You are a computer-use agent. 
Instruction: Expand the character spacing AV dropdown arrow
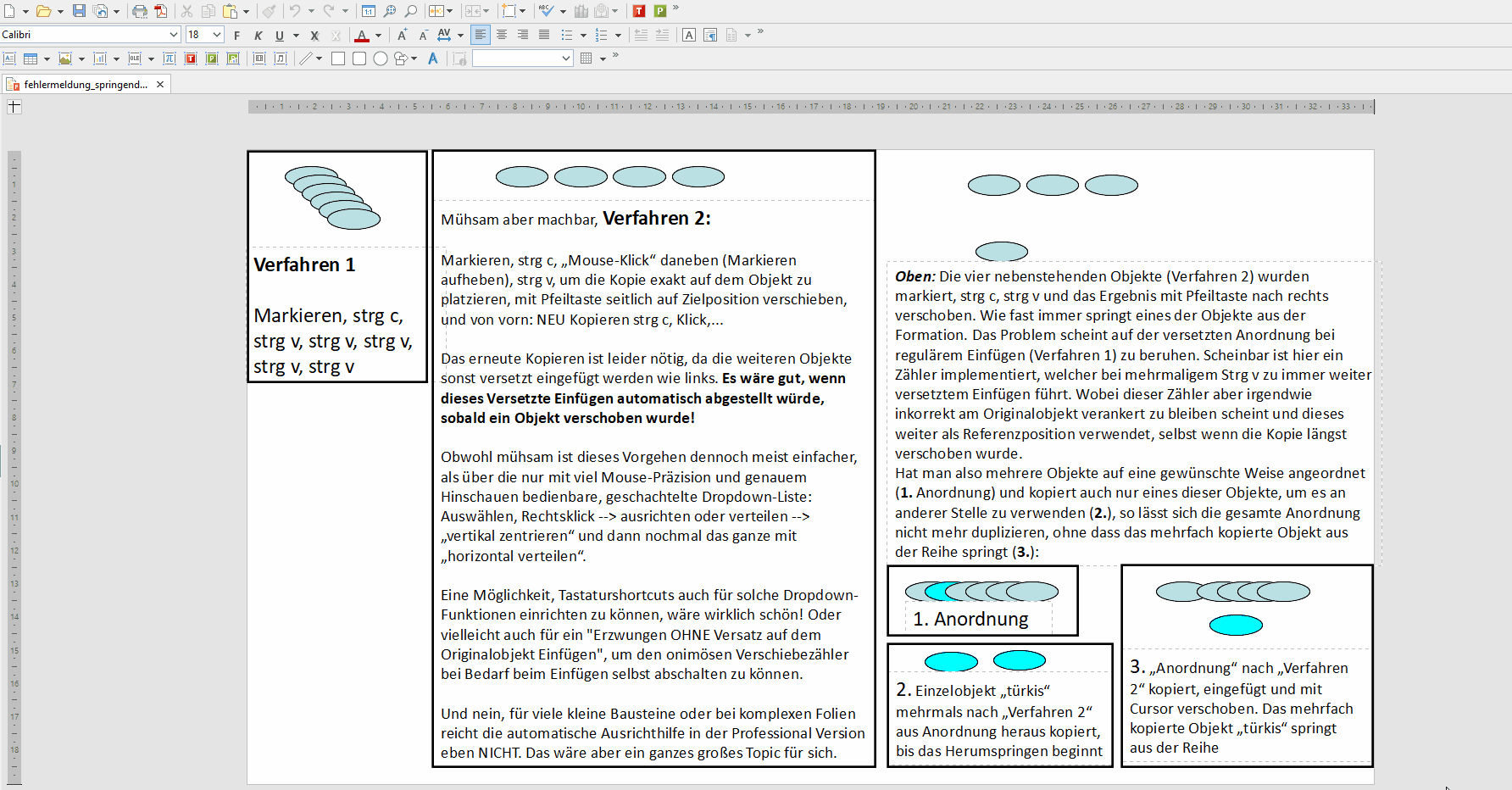[x=460, y=36]
